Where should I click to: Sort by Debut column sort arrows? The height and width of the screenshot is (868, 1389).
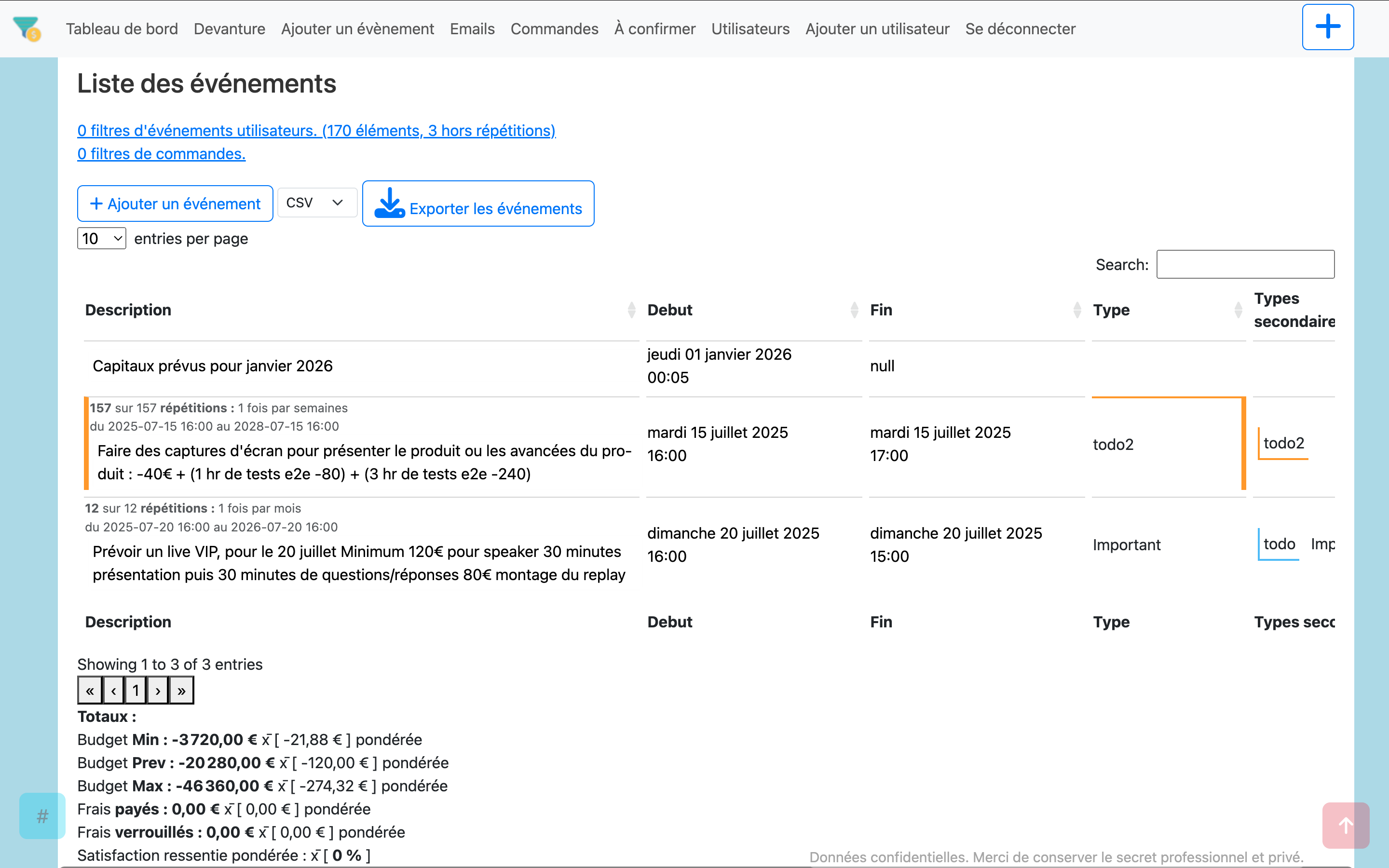point(854,310)
